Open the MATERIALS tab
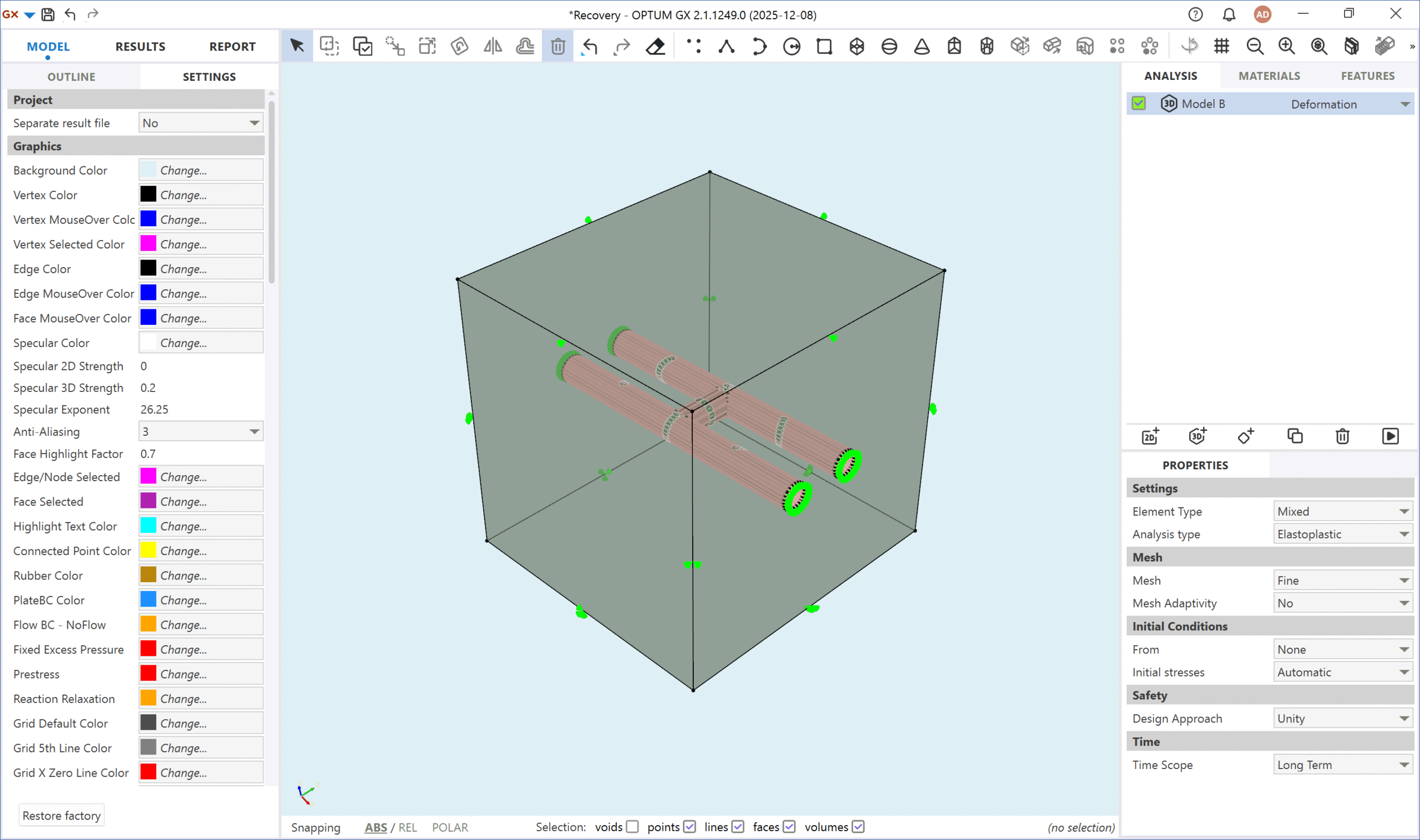Screen dimensions: 1420x840 coord(1269,76)
